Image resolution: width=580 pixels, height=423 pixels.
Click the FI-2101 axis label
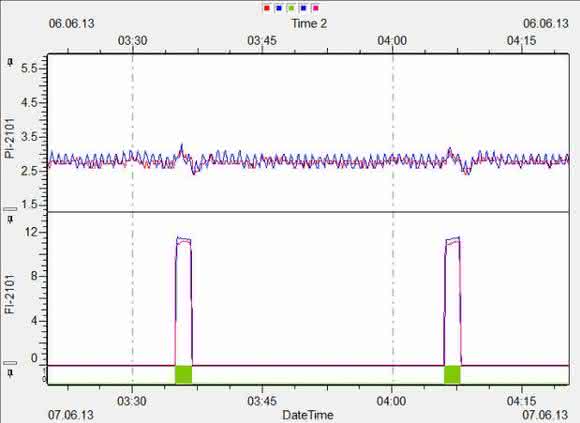click(x=10, y=294)
